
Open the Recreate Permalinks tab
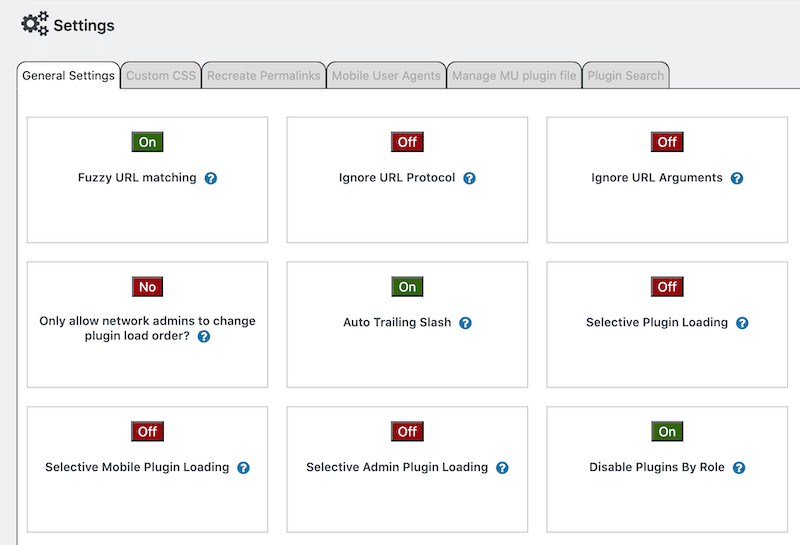click(x=264, y=76)
